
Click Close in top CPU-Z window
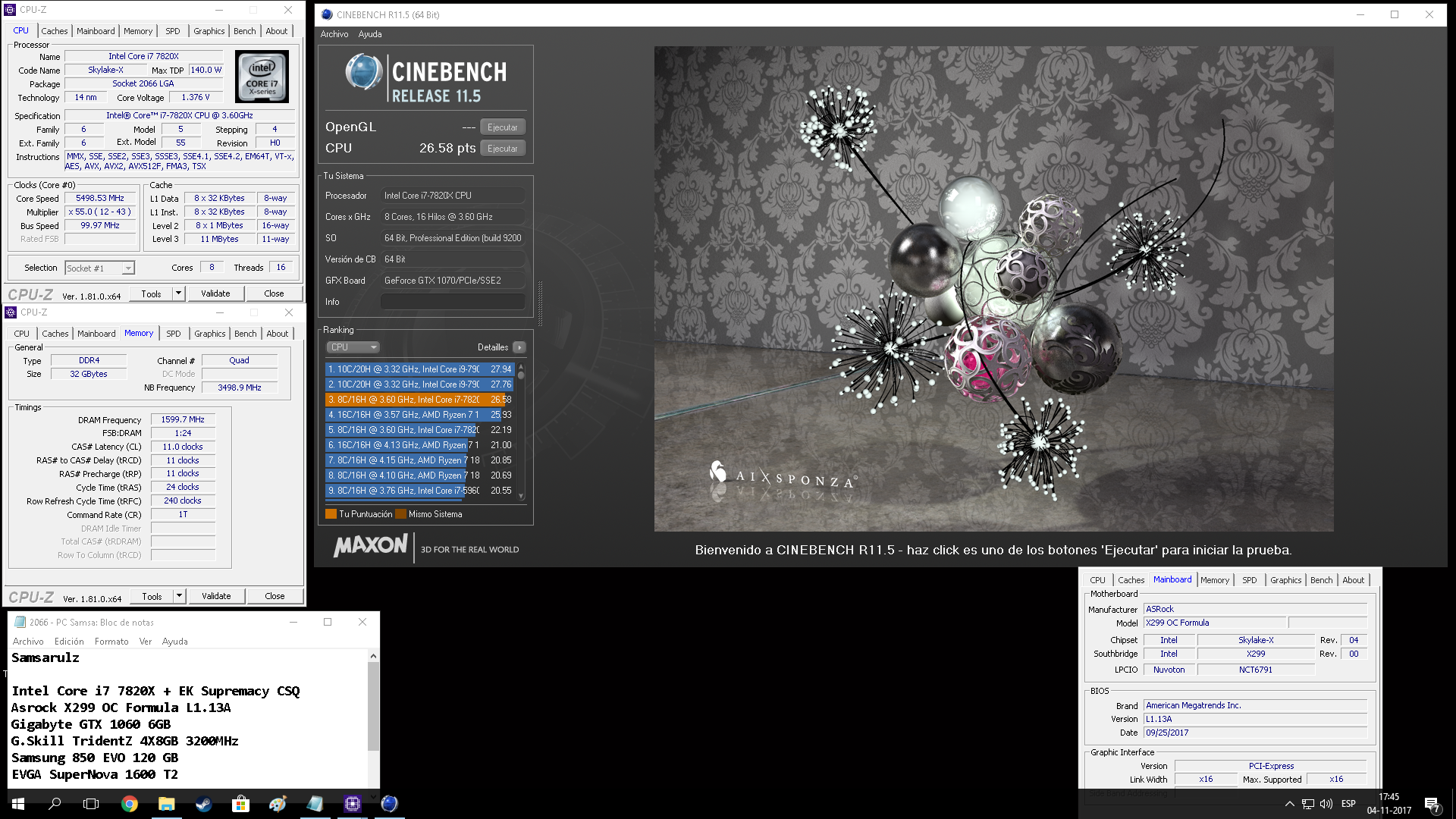[274, 293]
